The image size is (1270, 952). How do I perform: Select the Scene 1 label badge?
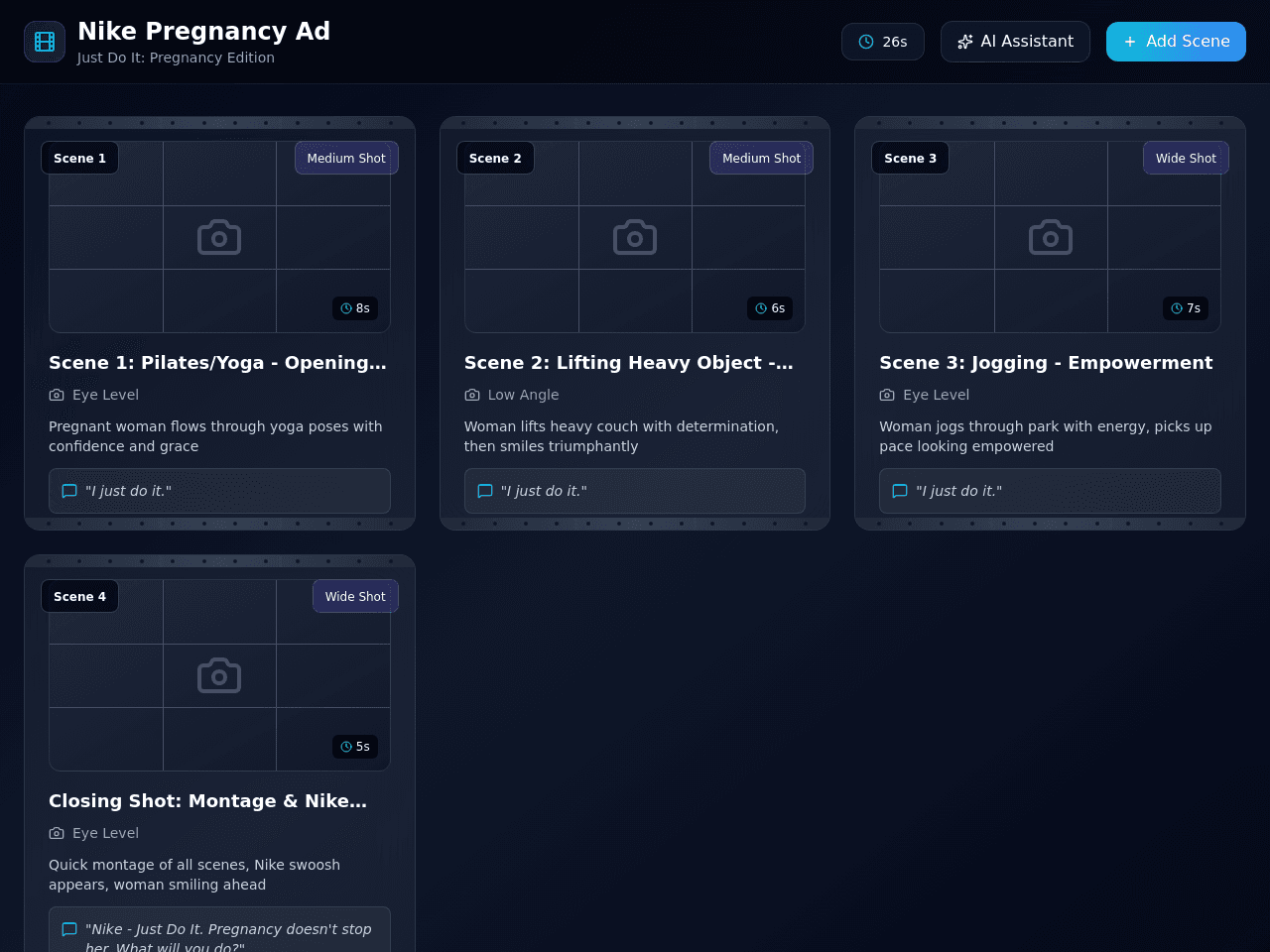[x=79, y=158]
